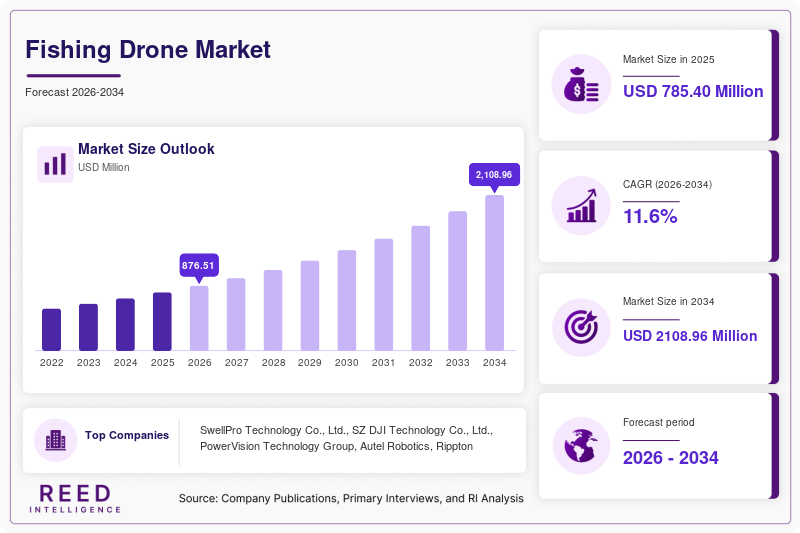The image size is (800, 533).
Task: Click the 2034 axis label
Action: (494, 363)
